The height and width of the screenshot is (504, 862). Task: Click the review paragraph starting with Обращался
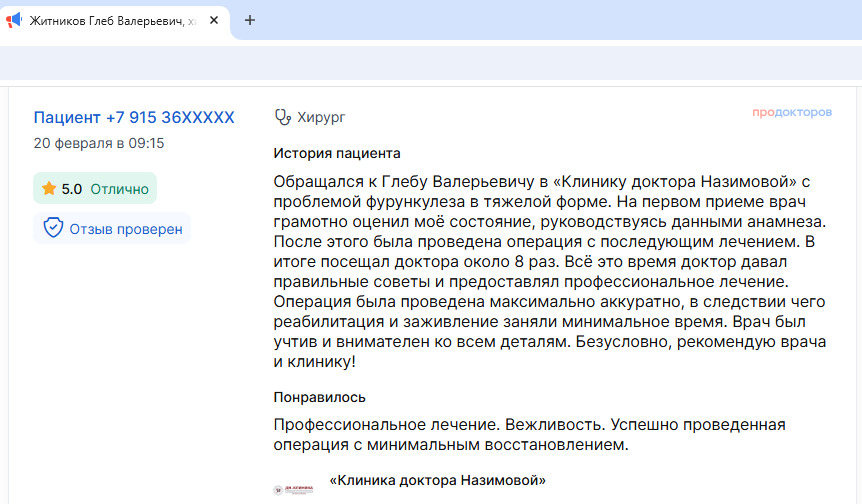[550, 271]
